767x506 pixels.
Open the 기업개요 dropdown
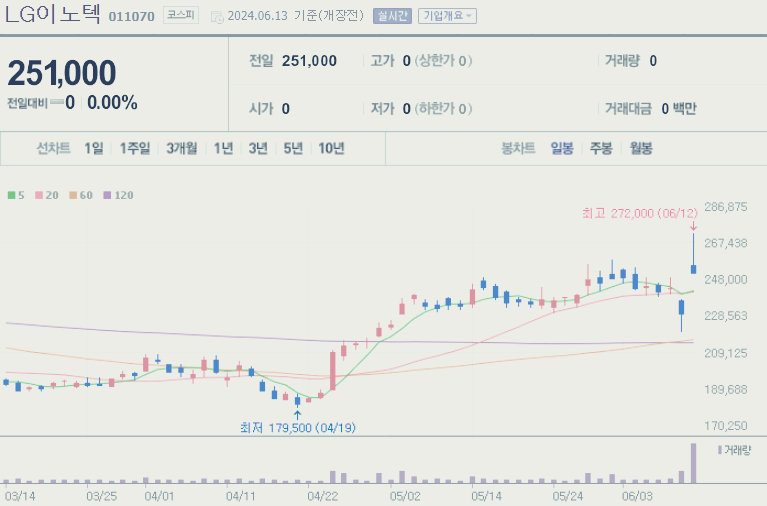click(447, 16)
